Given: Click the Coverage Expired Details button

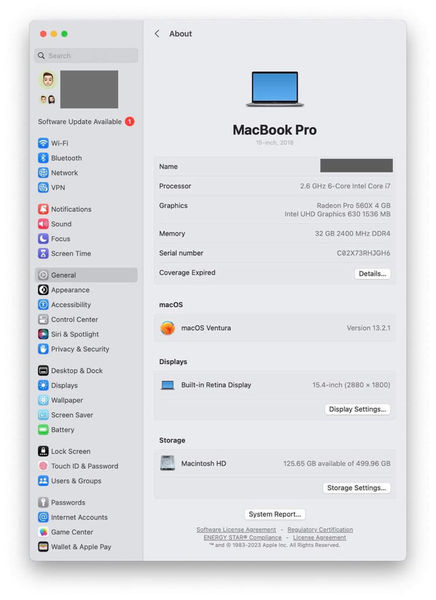Looking at the screenshot, I should tap(372, 274).
